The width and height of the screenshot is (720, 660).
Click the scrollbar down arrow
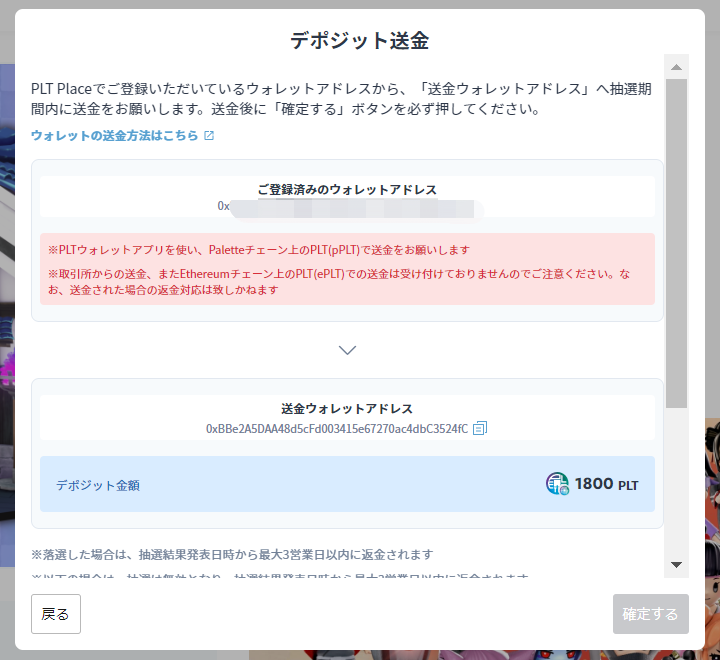coord(676,564)
